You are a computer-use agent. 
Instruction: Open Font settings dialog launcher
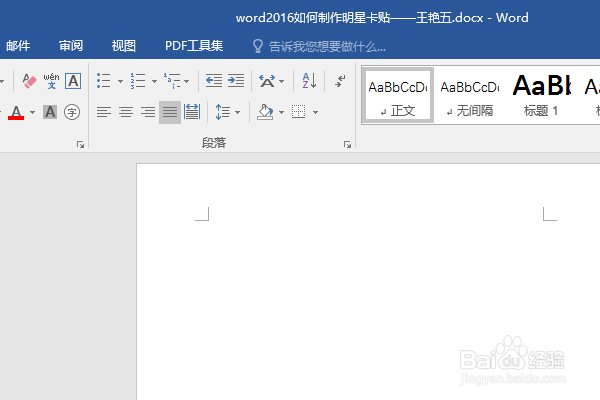tap(80, 144)
